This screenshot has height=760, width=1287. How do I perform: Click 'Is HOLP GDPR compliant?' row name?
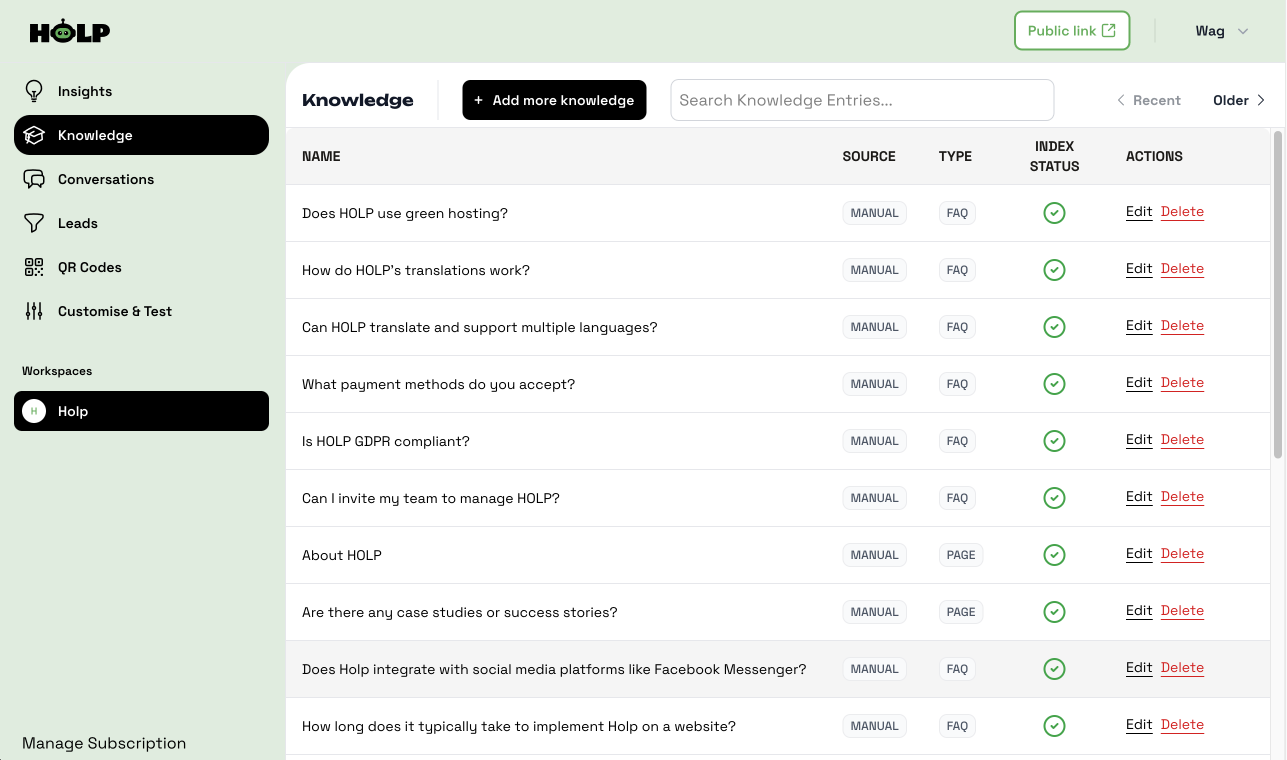(x=386, y=441)
